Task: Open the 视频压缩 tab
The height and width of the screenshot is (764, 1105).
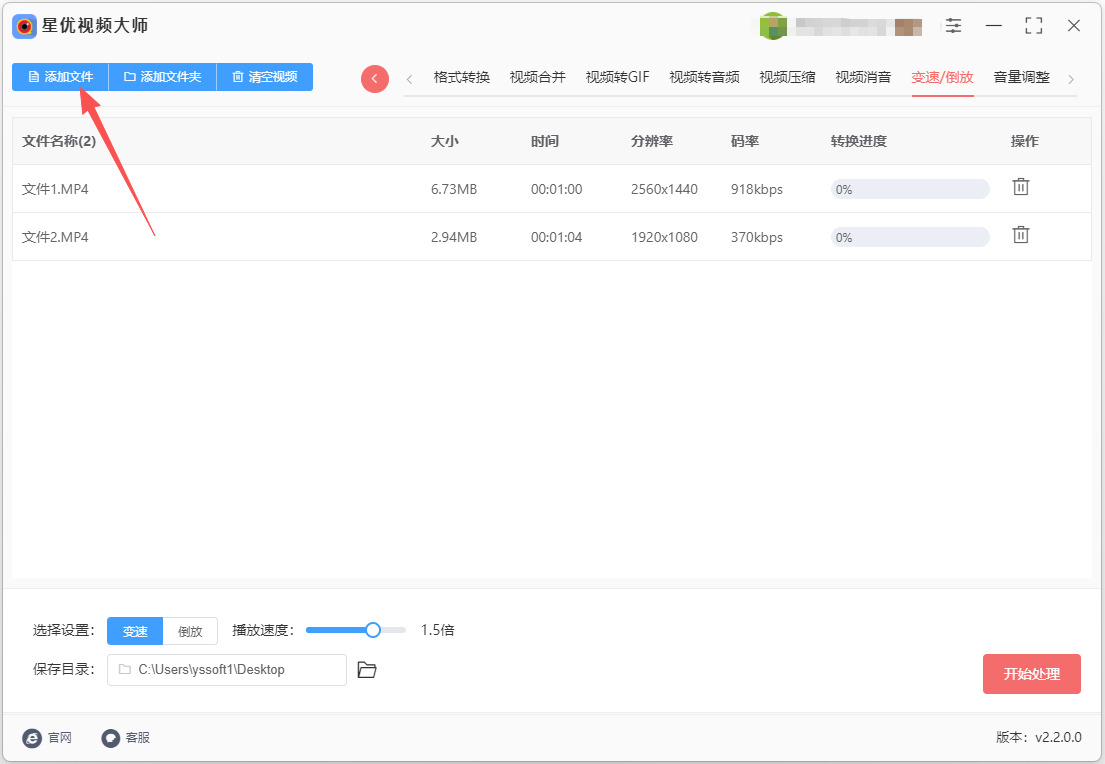Action: [787, 78]
